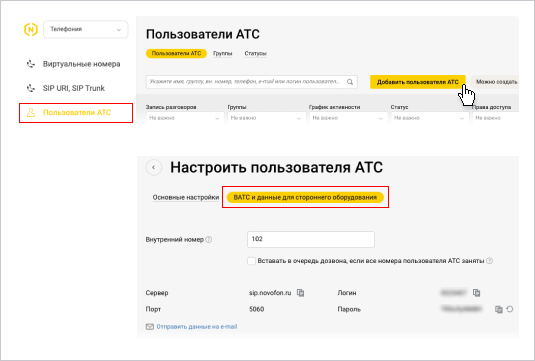Click the port value 5060
535x361 pixels.
257,309
